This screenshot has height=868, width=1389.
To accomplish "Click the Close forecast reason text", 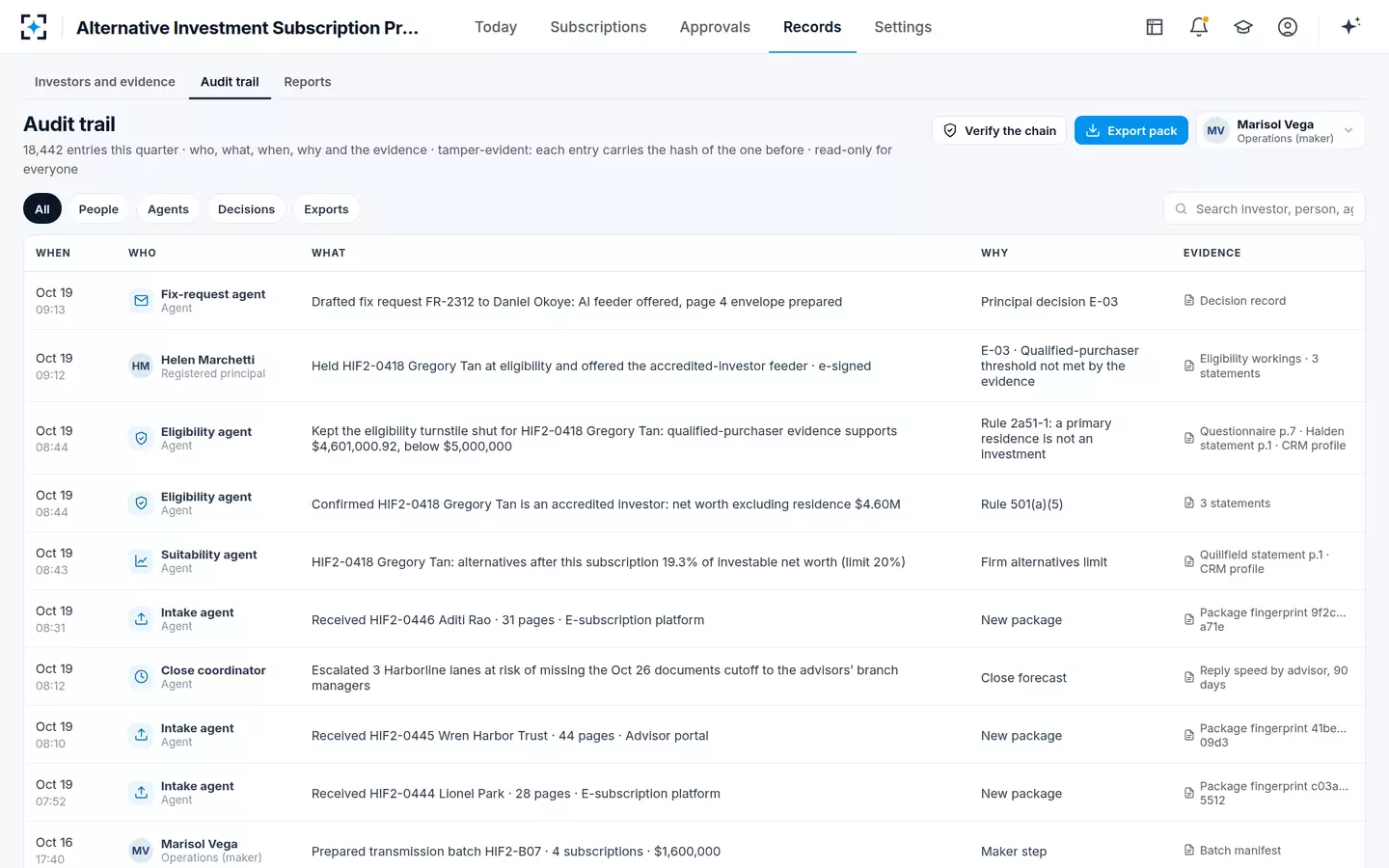I will pyautogui.click(x=1023, y=677).
